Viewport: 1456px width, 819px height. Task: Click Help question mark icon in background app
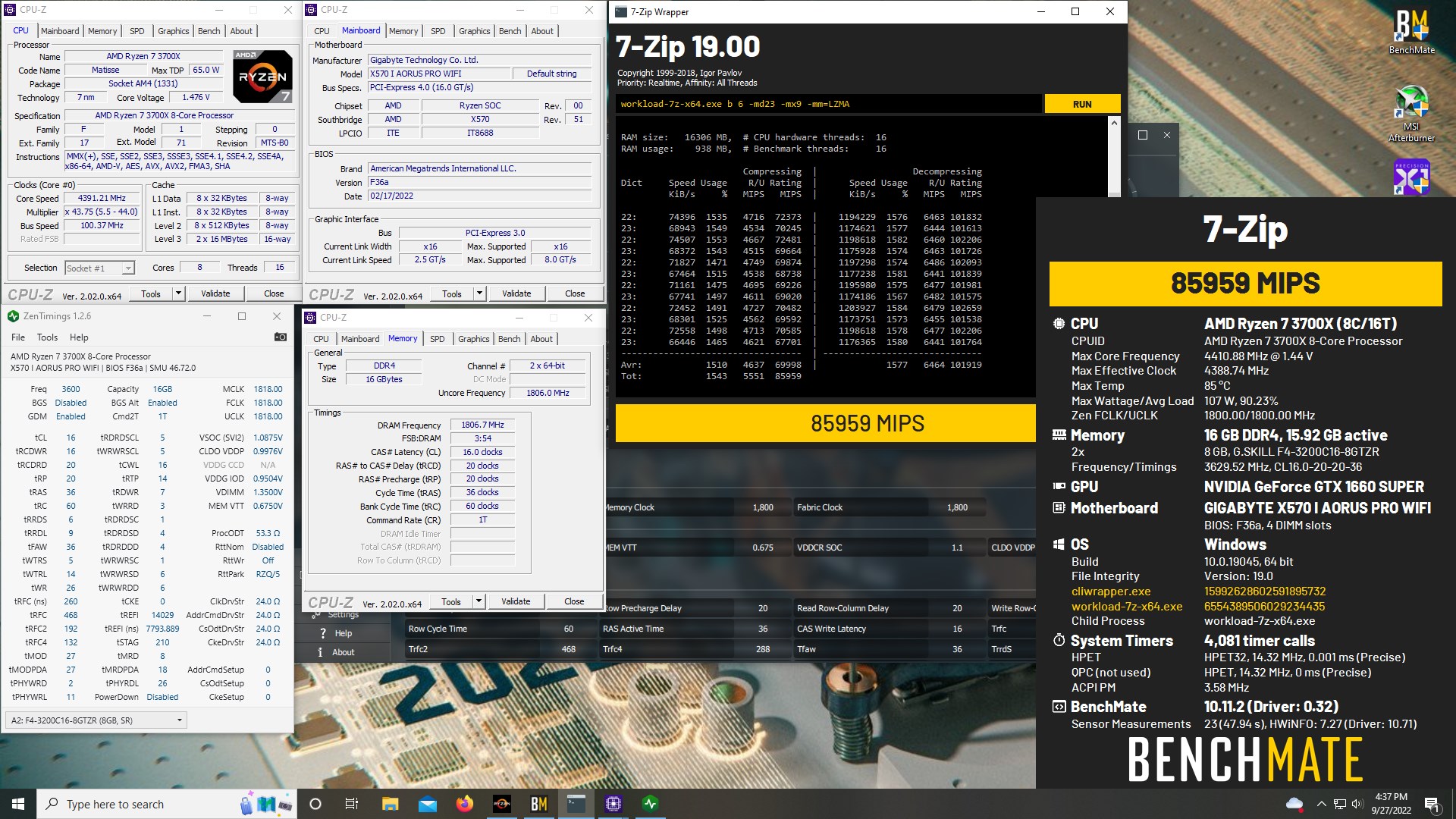[x=323, y=633]
